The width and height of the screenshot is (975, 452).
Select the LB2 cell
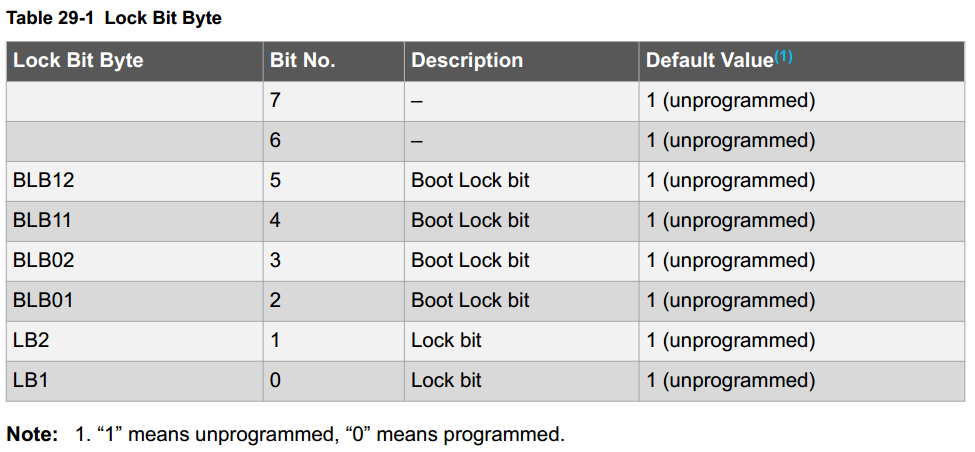coord(135,341)
